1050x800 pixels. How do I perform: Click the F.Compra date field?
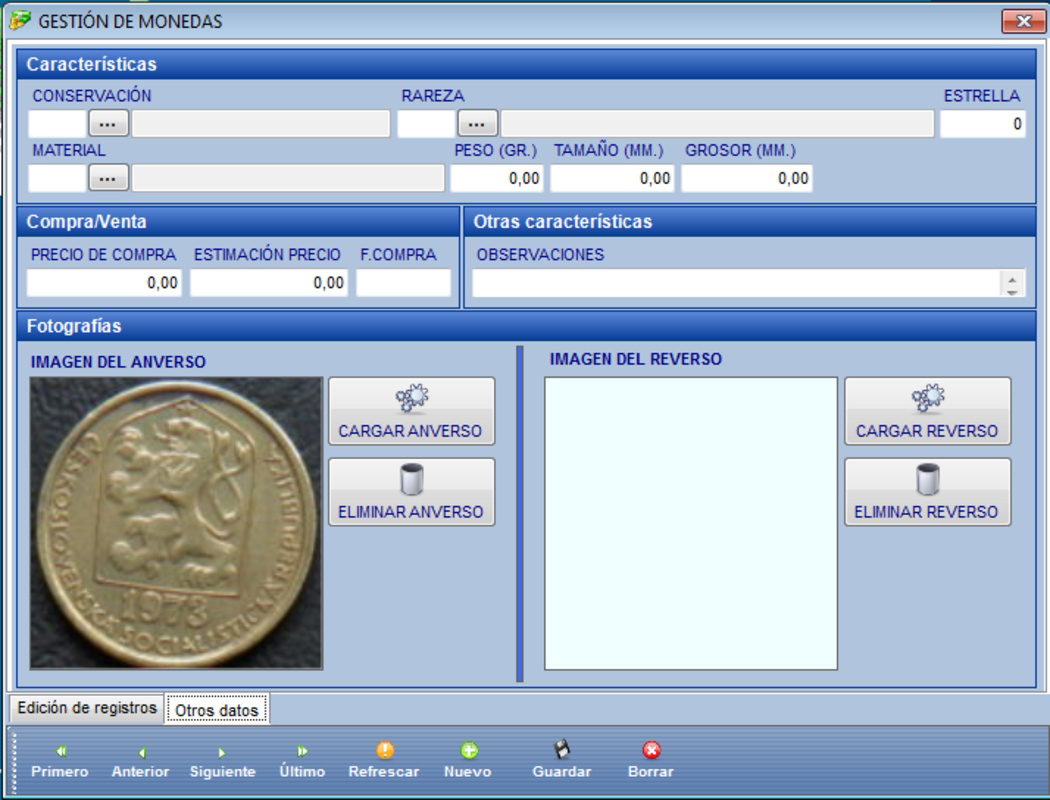(x=404, y=283)
